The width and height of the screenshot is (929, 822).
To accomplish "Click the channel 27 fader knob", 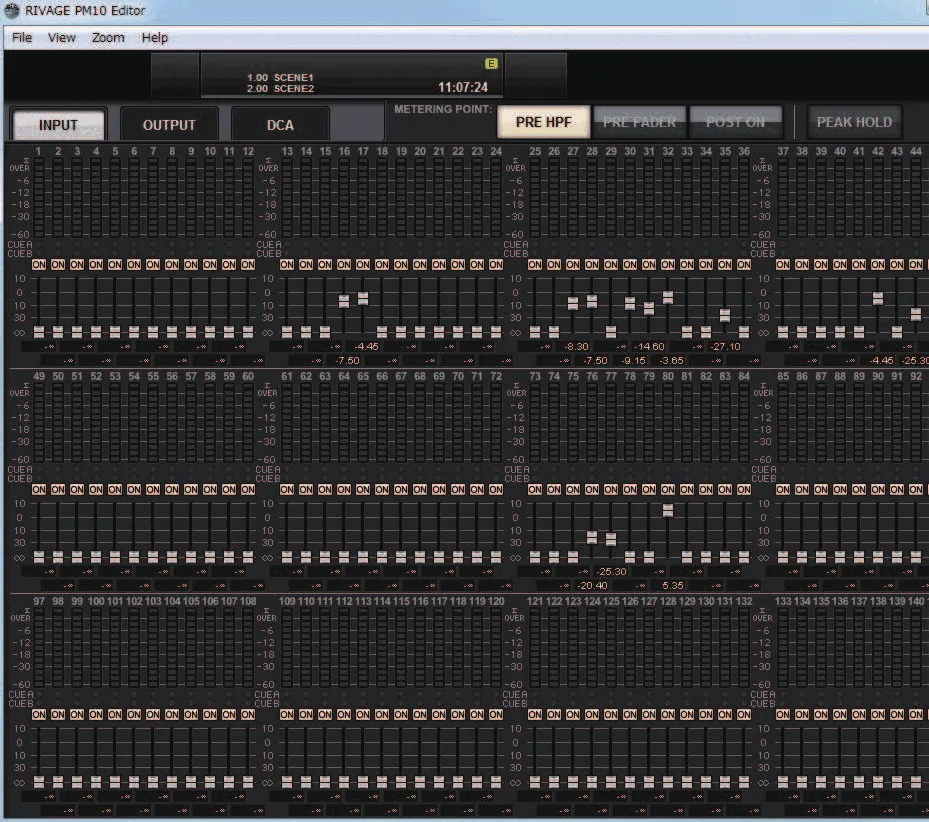I will coord(573,303).
